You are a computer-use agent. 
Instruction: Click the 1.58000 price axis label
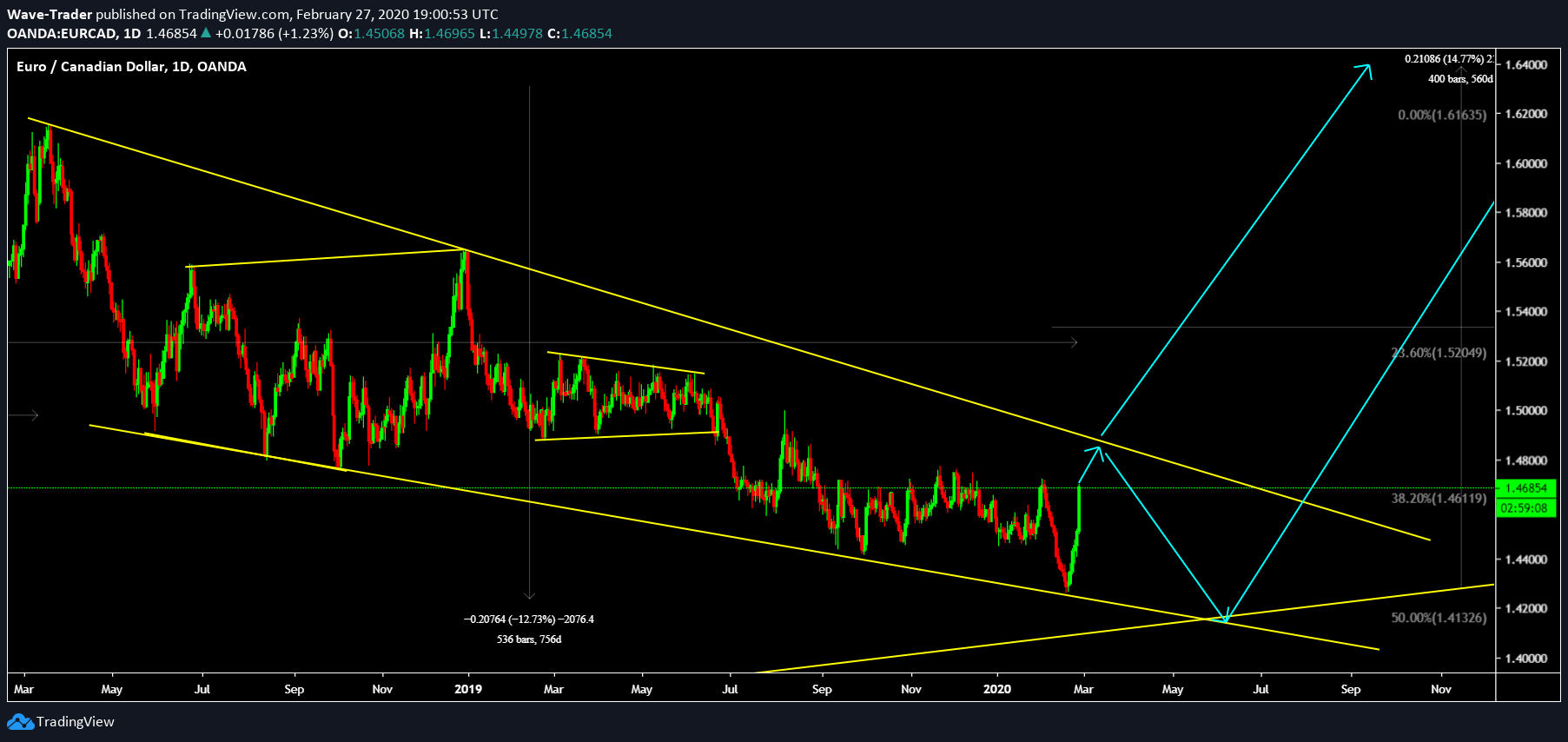point(1526,213)
